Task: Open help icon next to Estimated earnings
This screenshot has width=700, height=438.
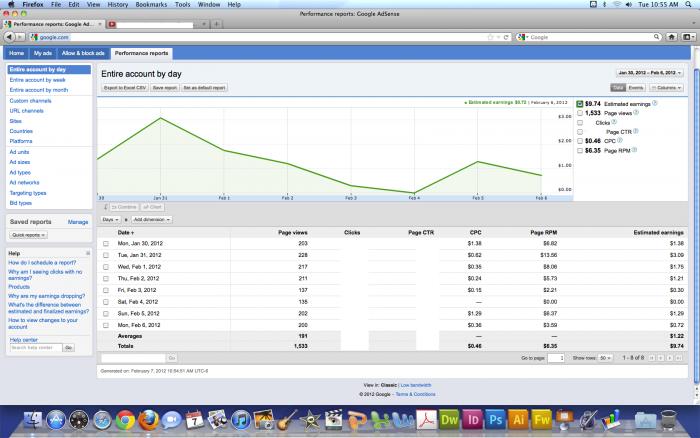Action: point(655,103)
